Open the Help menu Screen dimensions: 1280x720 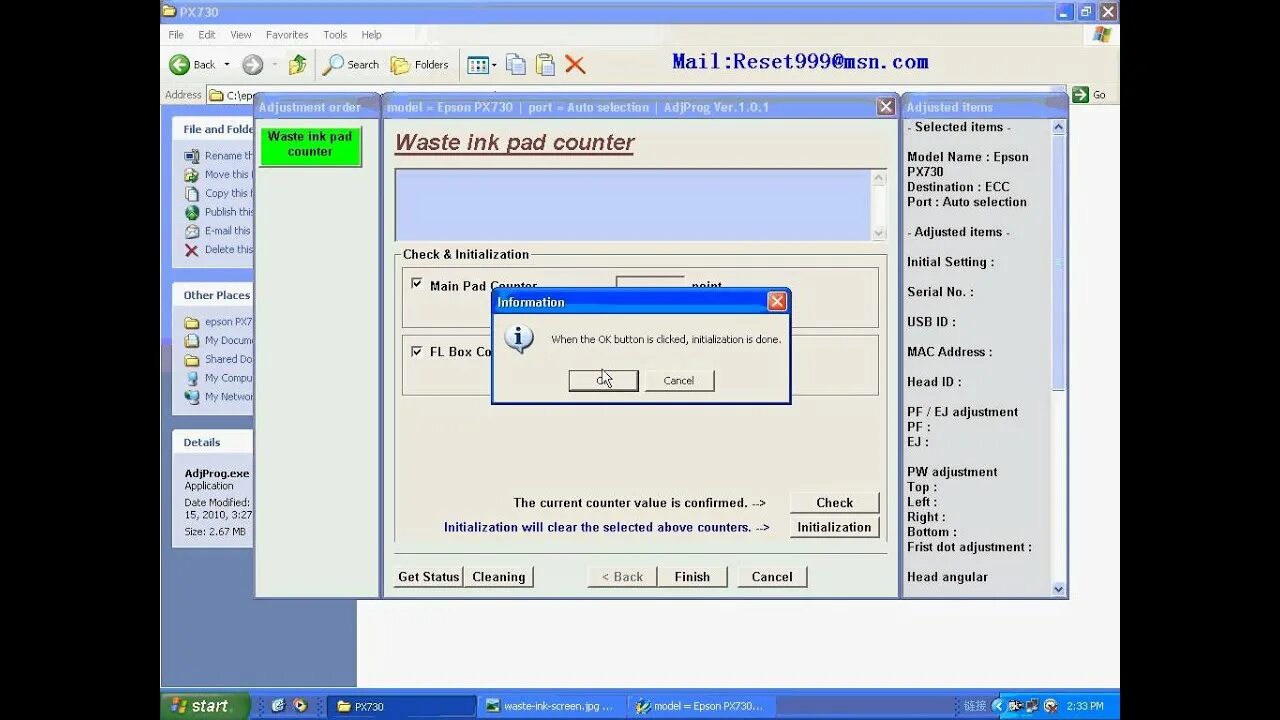click(371, 34)
